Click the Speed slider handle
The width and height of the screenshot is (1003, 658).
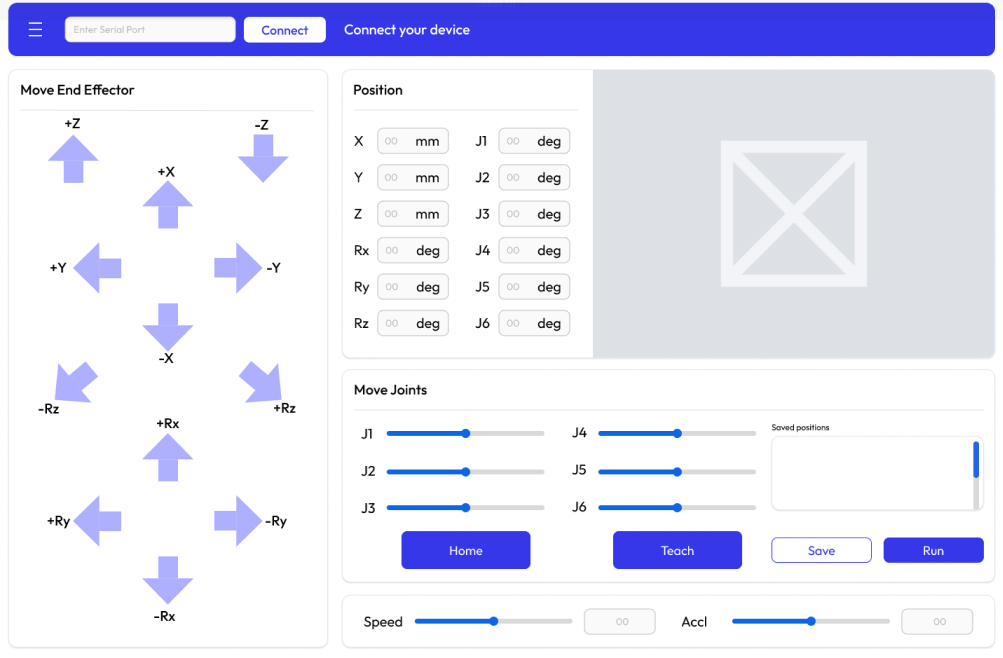(x=494, y=621)
